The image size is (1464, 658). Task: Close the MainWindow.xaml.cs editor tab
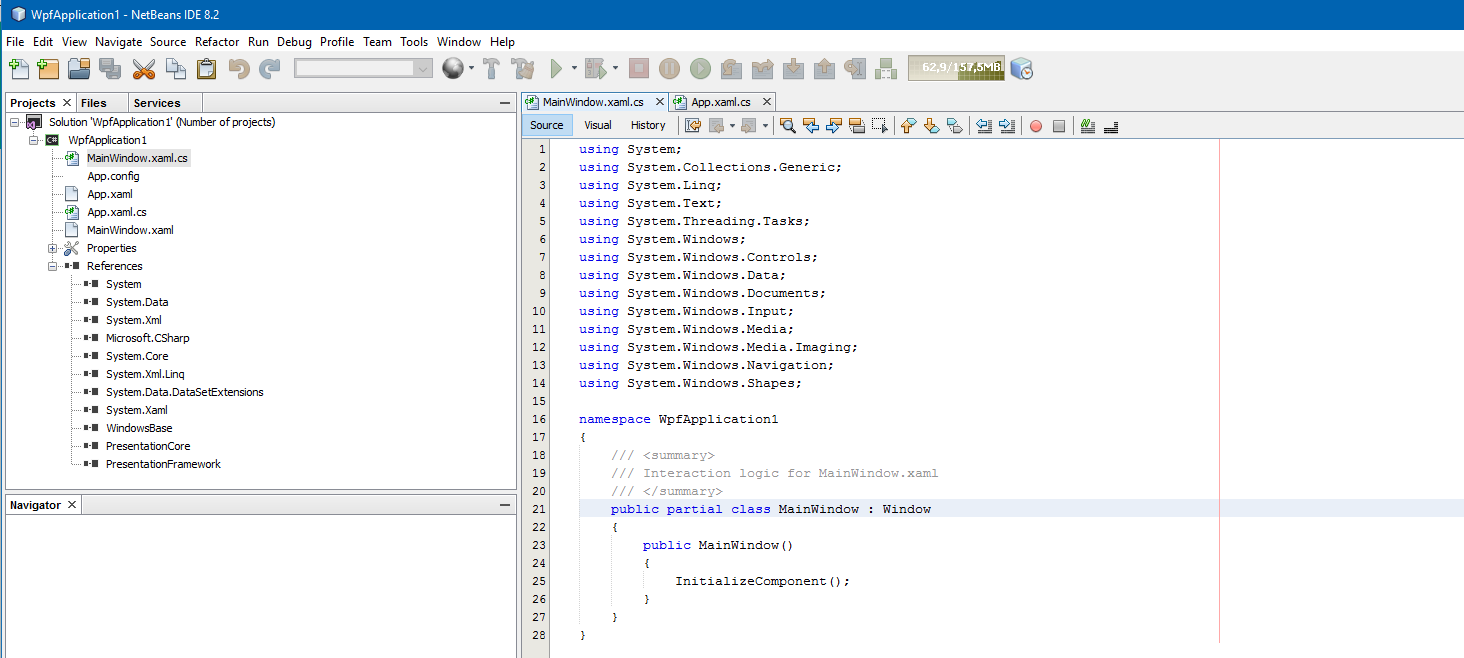coord(661,102)
